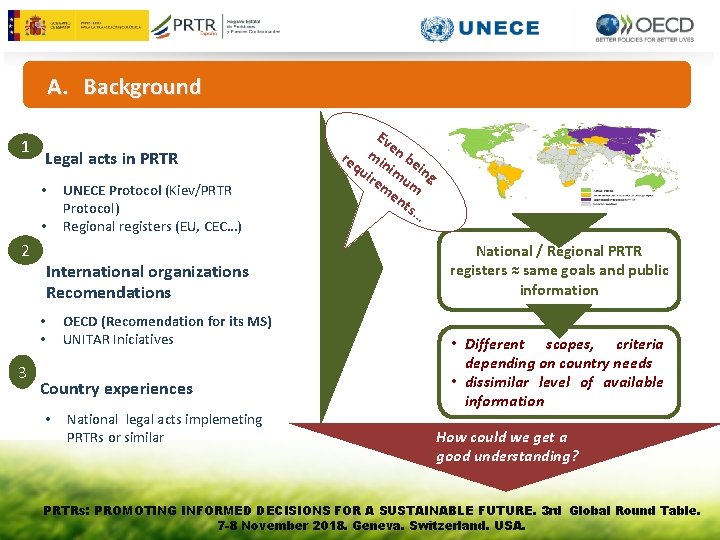Image resolution: width=720 pixels, height=540 pixels.
Task: Click '7-8 November 2018. Geneva' footer text
Action: click(x=372, y=525)
